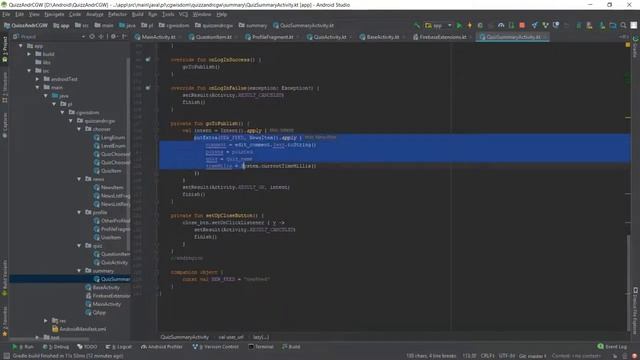
Task: Click the Git branch widget in status bar
Action: point(533,356)
